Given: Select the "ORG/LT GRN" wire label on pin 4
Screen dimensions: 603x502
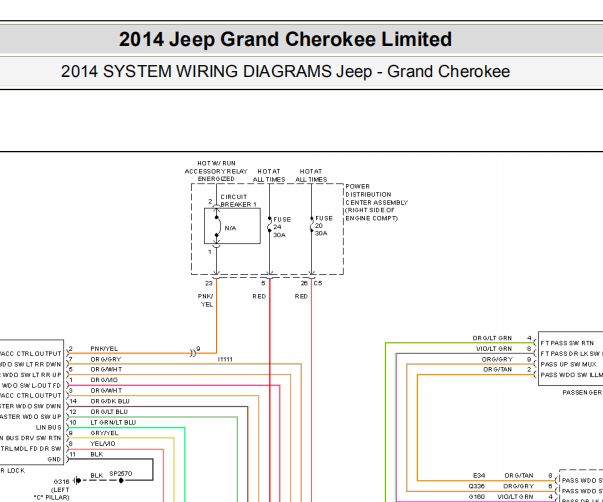Looking at the screenshot, I should tap(492, 338).
